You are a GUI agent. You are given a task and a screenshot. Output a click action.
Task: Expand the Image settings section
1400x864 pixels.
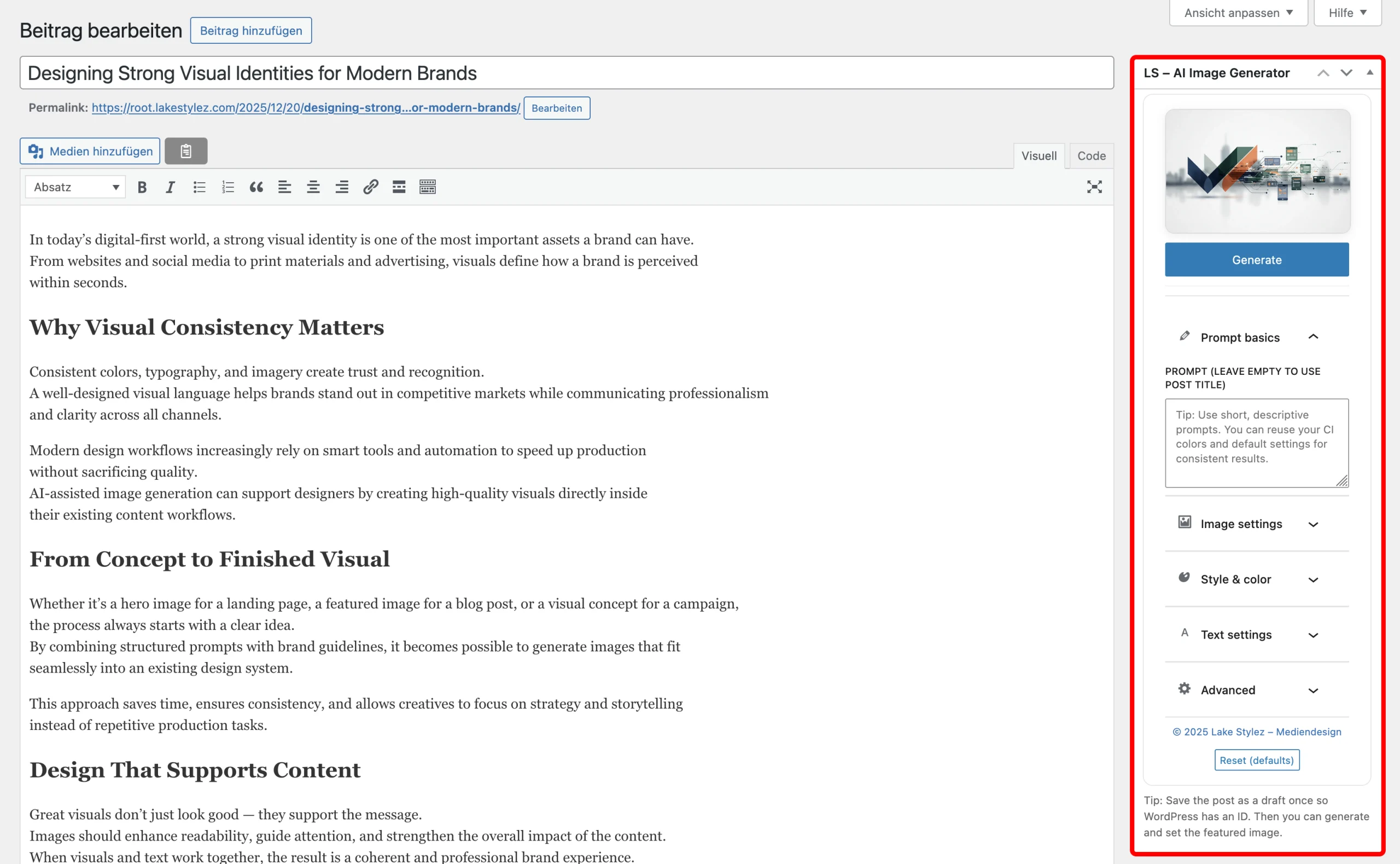point(1314,524)
